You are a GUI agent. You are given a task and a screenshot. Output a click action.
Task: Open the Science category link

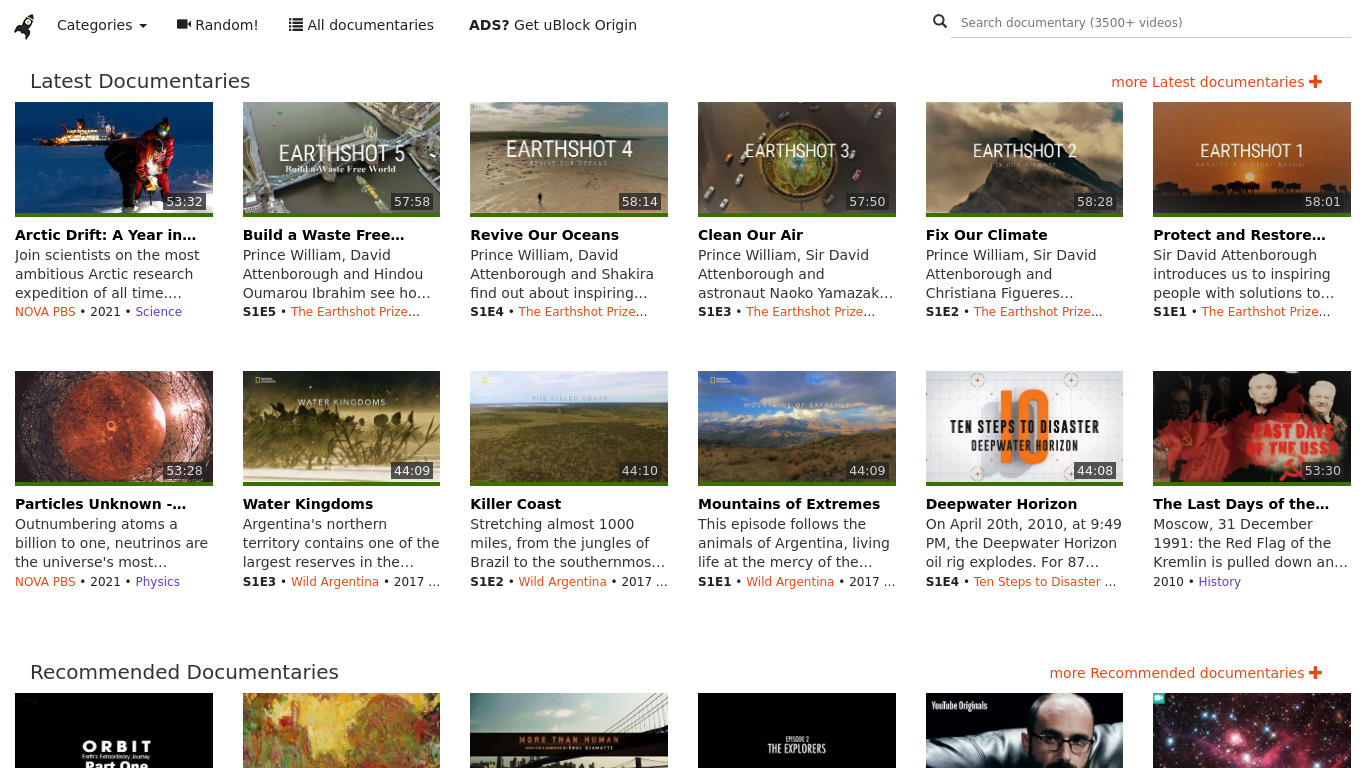pos(159,312)
